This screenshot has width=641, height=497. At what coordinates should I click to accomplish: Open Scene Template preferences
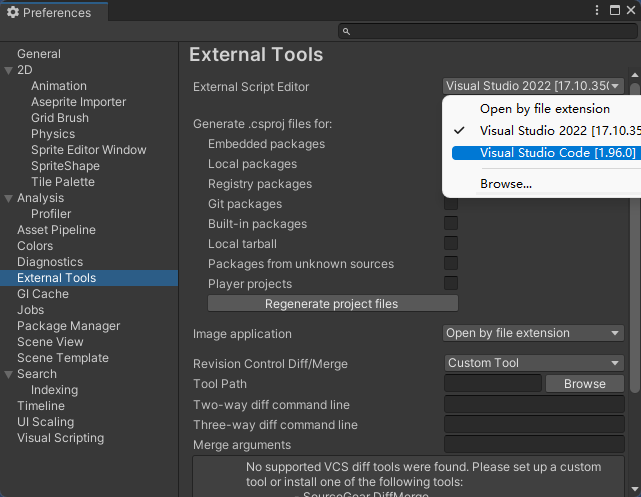[x=63, y=358]
